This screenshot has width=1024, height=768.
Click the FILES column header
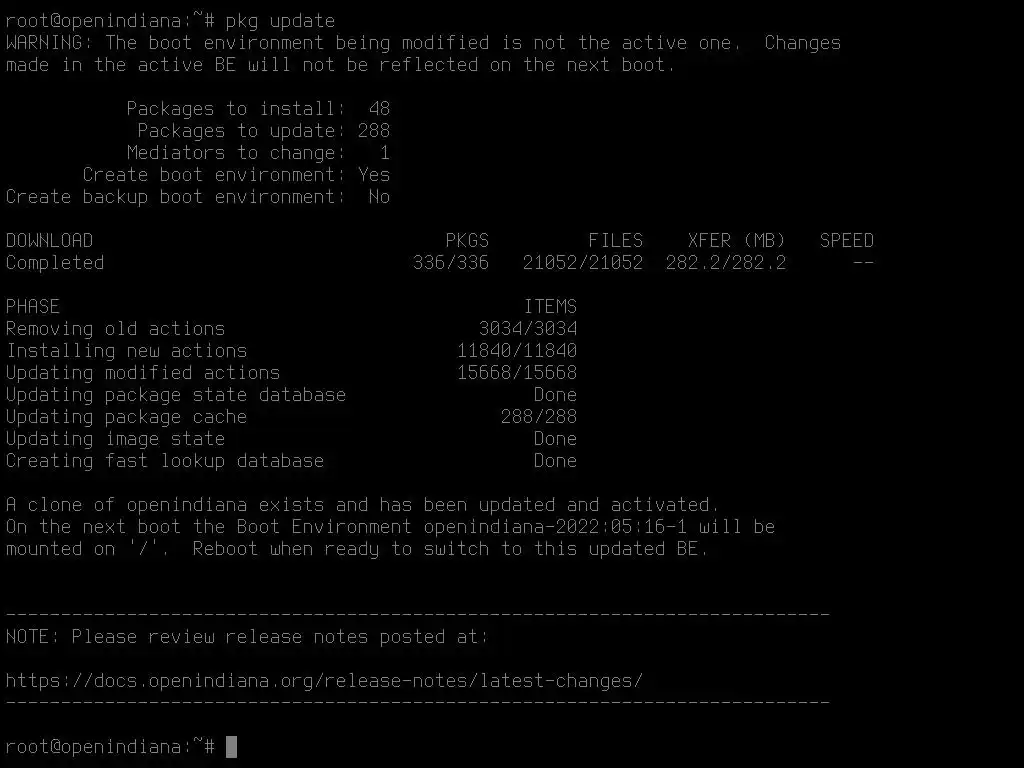pyautogui.click(x=615, y=240)
